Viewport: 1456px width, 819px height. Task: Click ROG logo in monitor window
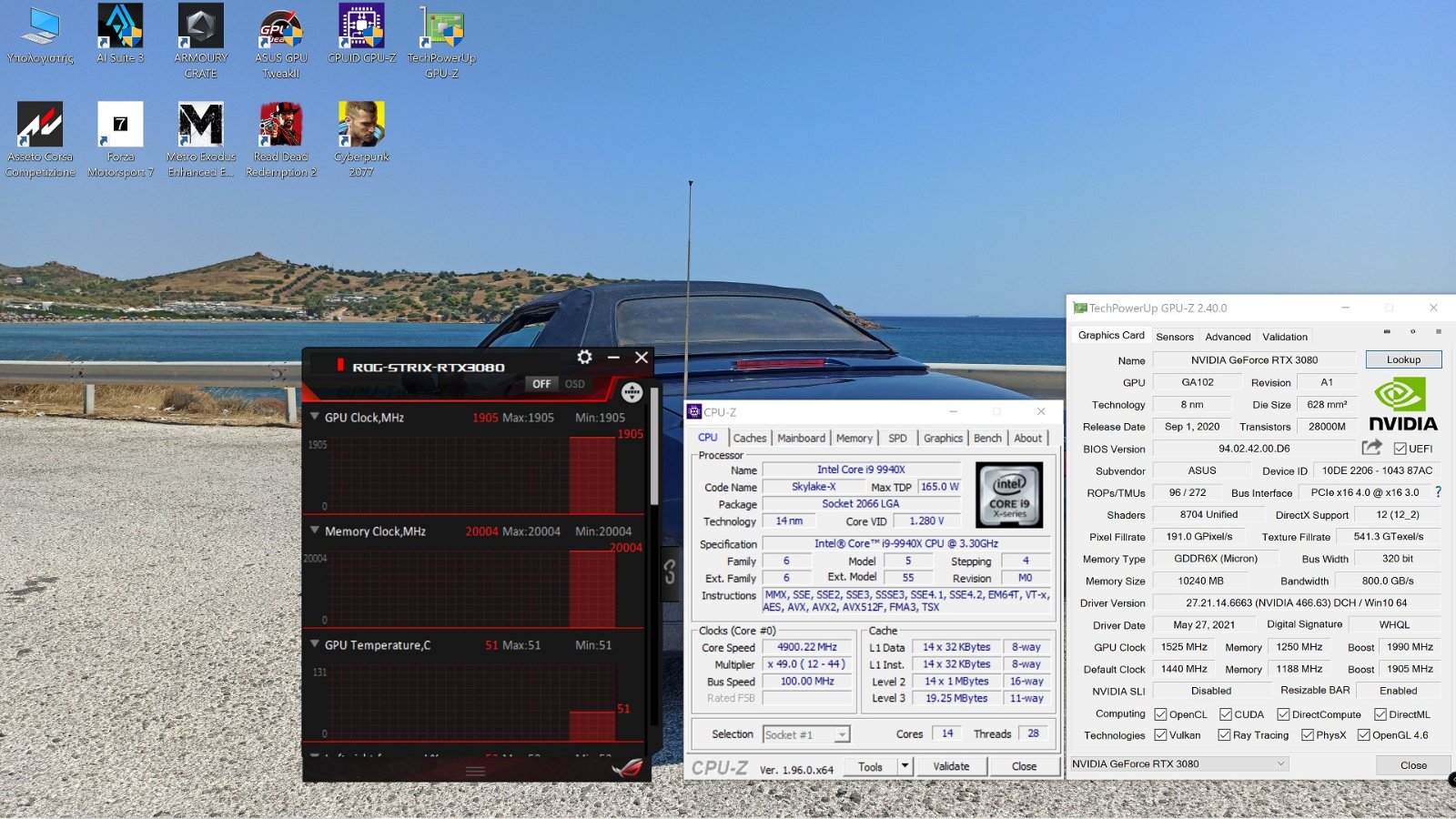point(627,768)
